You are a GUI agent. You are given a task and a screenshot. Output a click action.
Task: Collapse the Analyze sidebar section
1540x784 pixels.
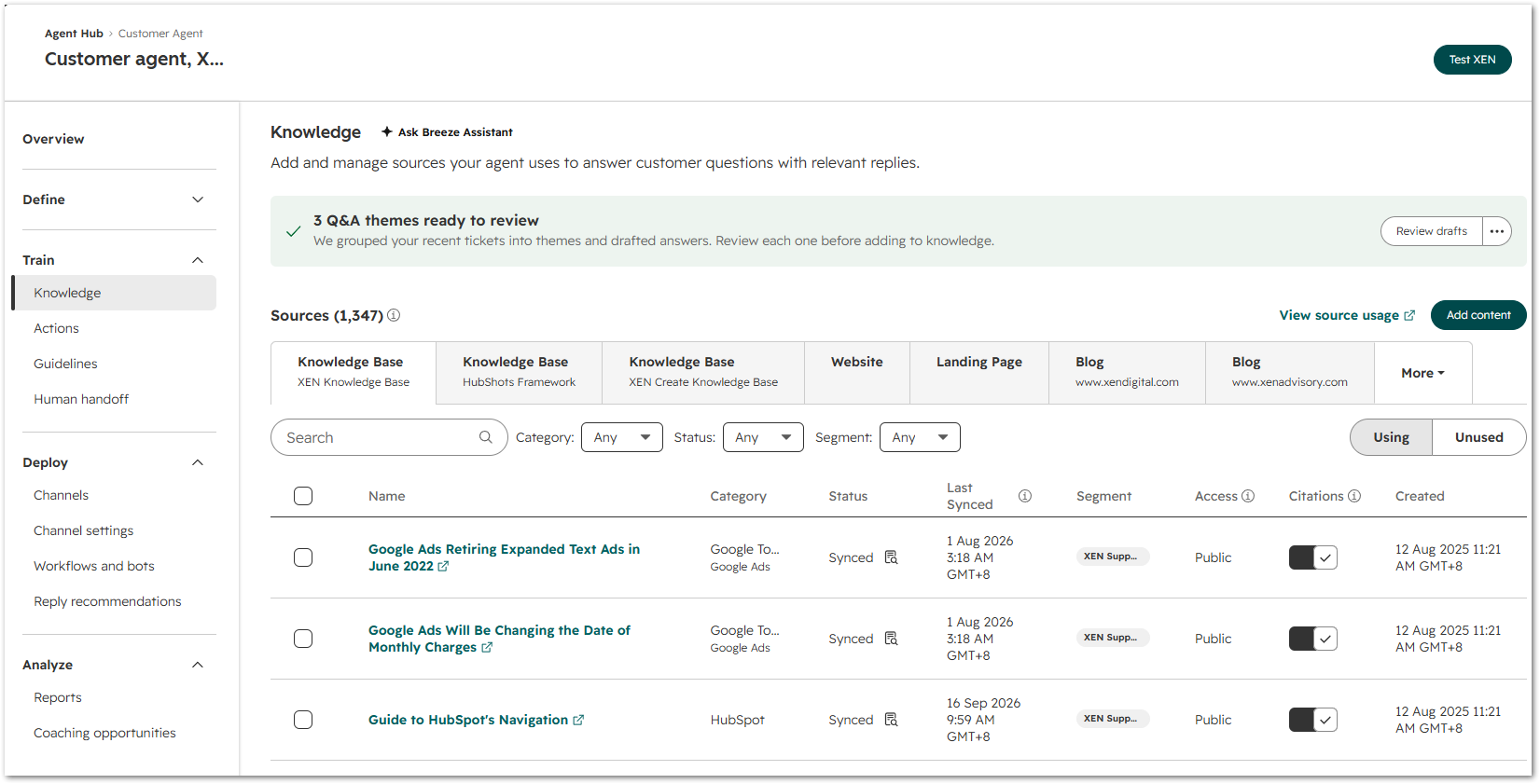click(198, 665)
